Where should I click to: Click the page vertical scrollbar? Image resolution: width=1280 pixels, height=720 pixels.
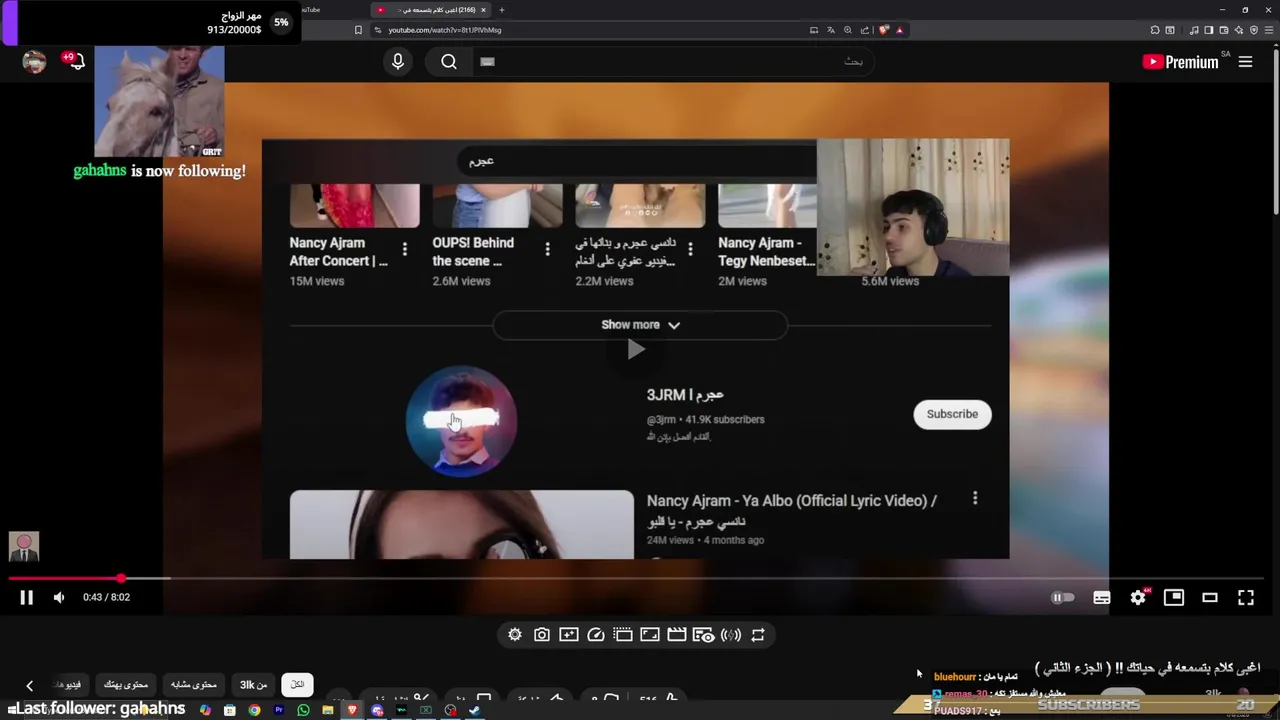1275,130
